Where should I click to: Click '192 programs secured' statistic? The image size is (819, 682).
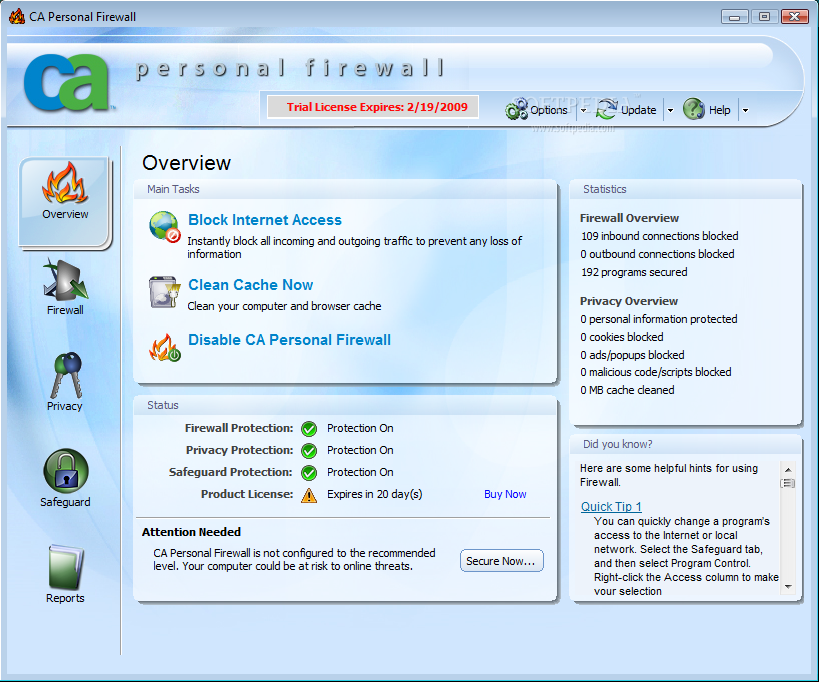(x=634, y=272)
